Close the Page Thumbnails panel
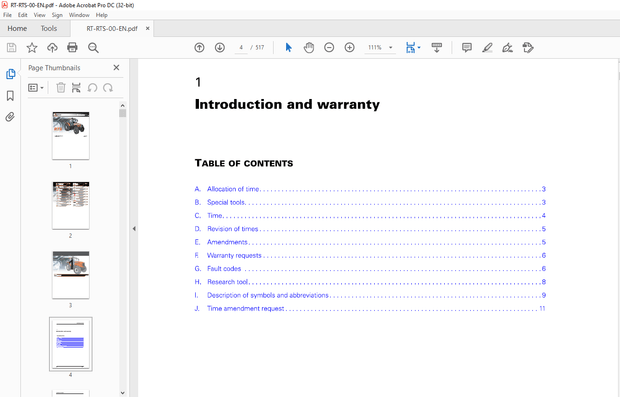The width and height of the screenshot is (620, 397). (x=116, y=68)
